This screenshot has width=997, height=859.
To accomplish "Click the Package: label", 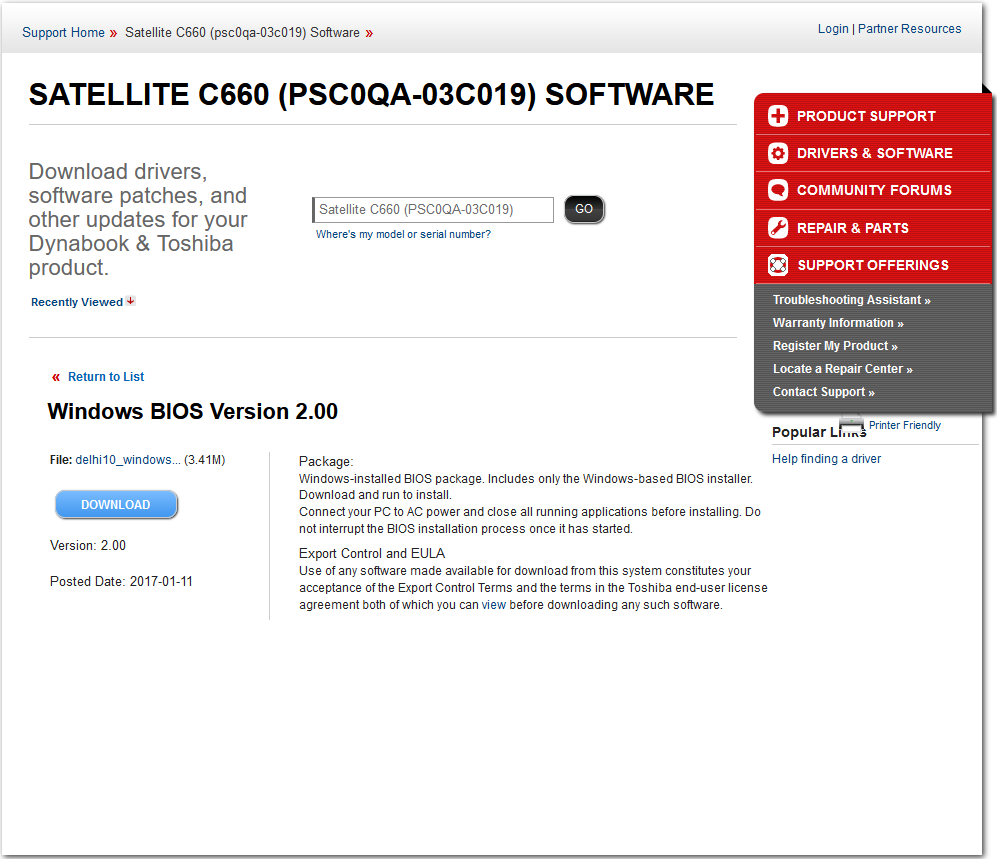I will point(326,462).
